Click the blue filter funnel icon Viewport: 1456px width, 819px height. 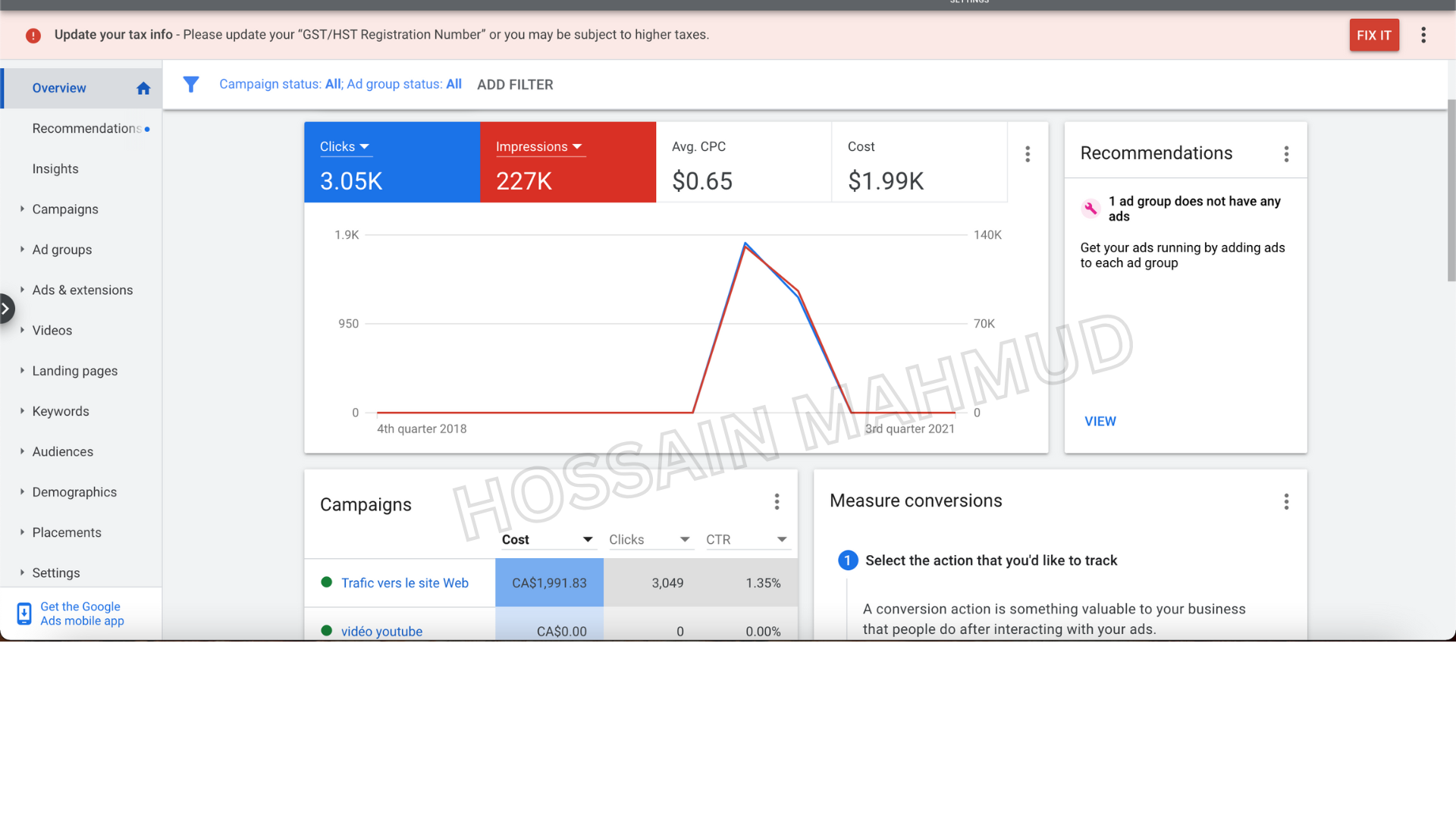(191, 84)
